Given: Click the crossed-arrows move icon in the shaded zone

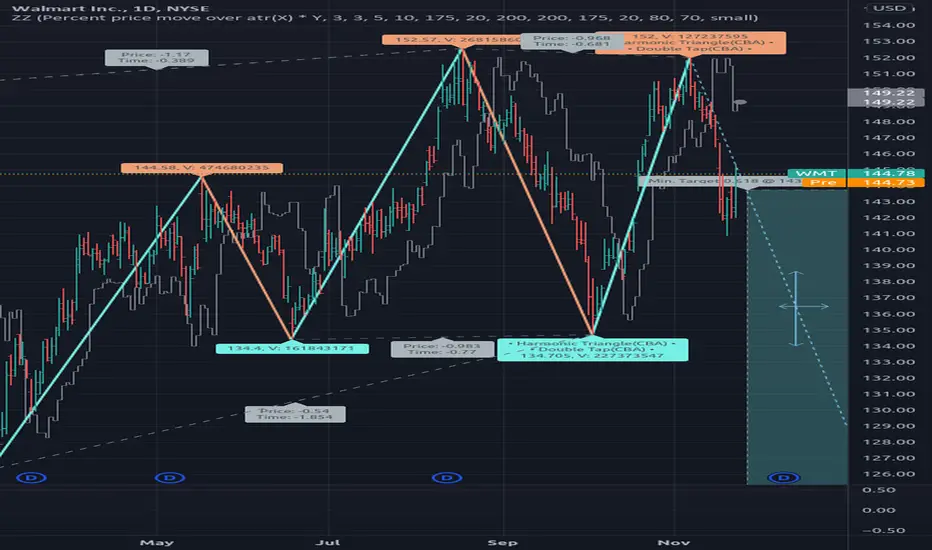Looking at the screenshot, I should click(x=804, y=307).
